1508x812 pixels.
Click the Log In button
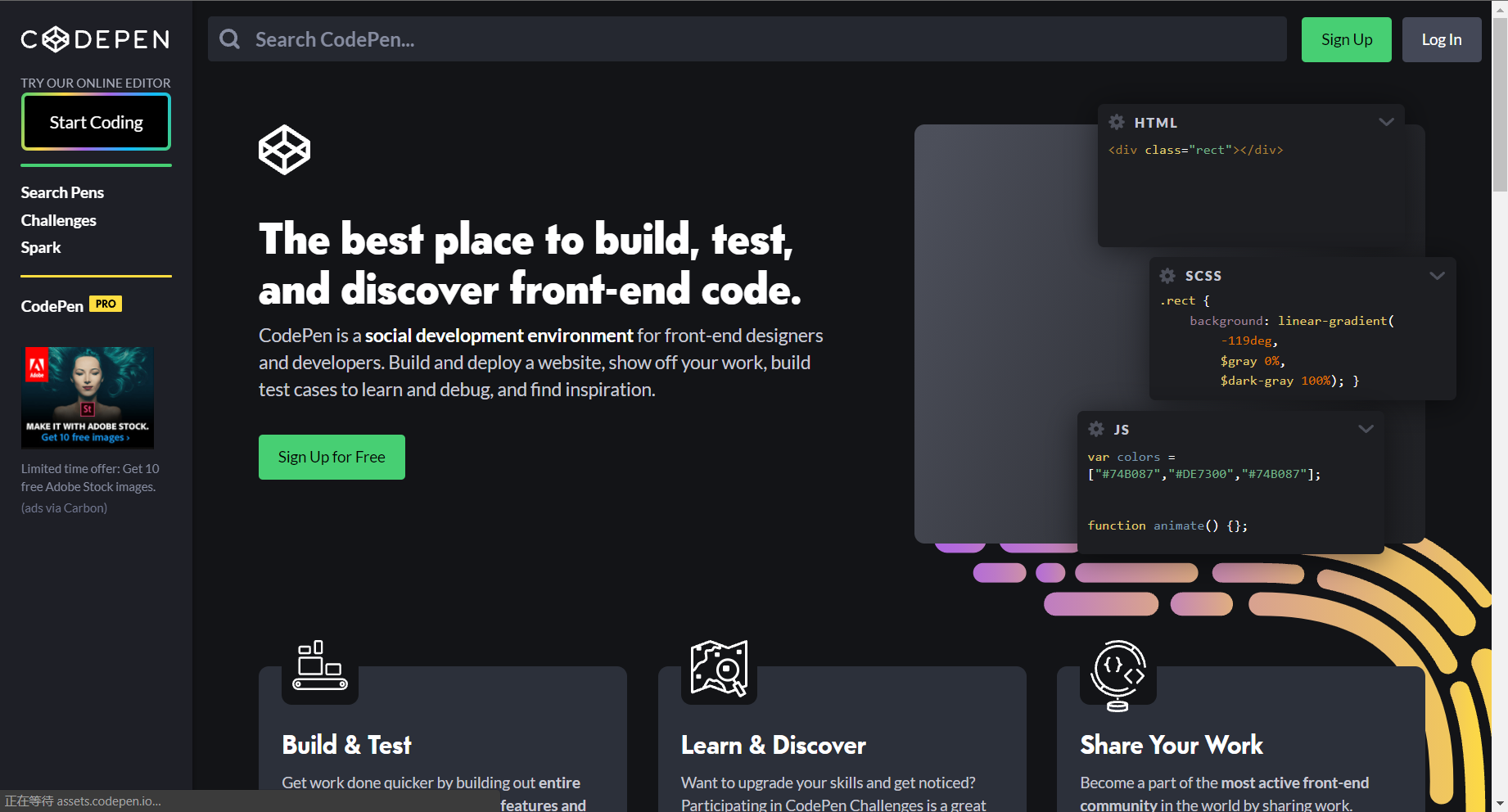tap(1442, 39)
